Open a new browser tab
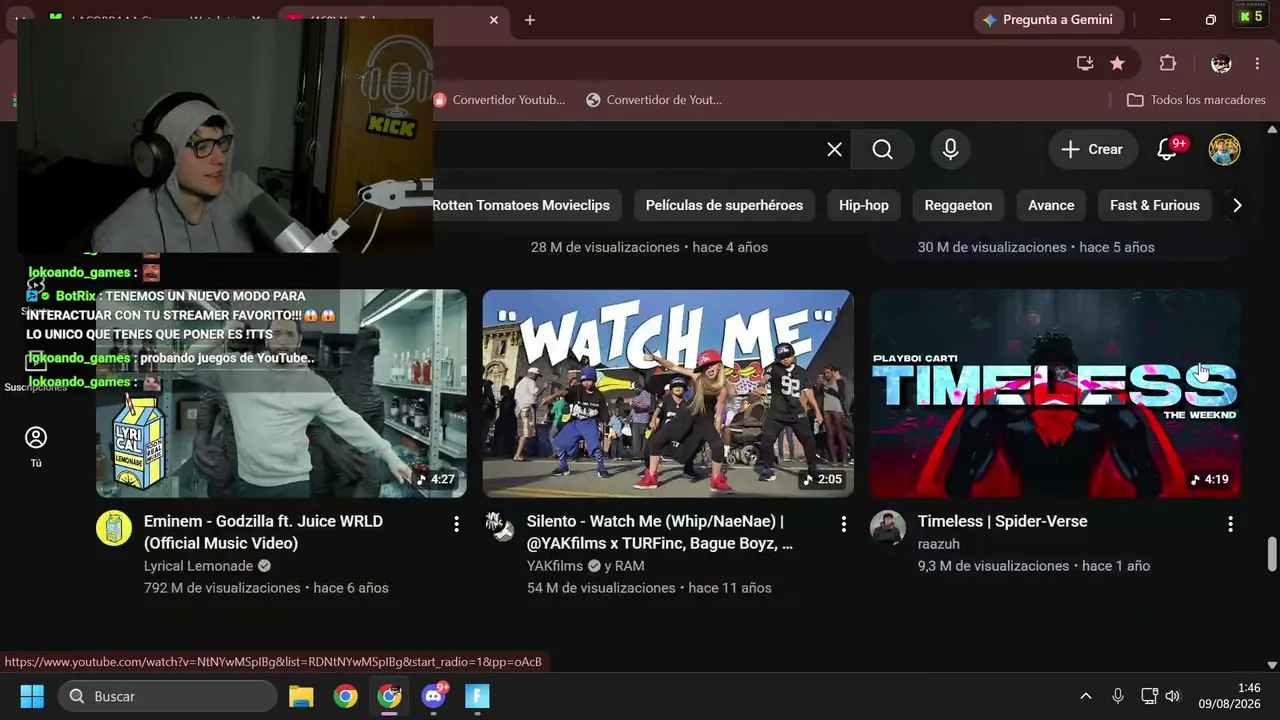This screenshot has height=720, width=1280. click(530, 20)
